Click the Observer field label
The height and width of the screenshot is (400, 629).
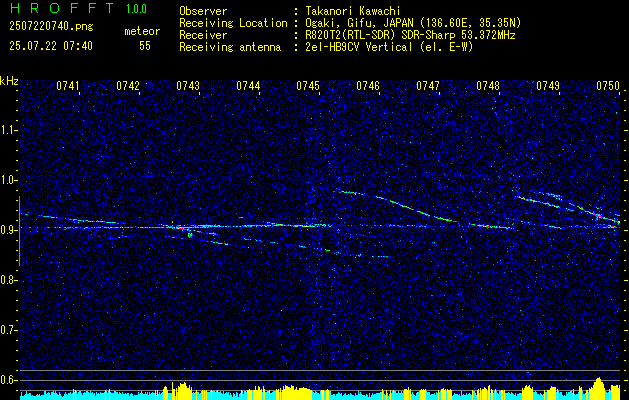click(203, 11)
